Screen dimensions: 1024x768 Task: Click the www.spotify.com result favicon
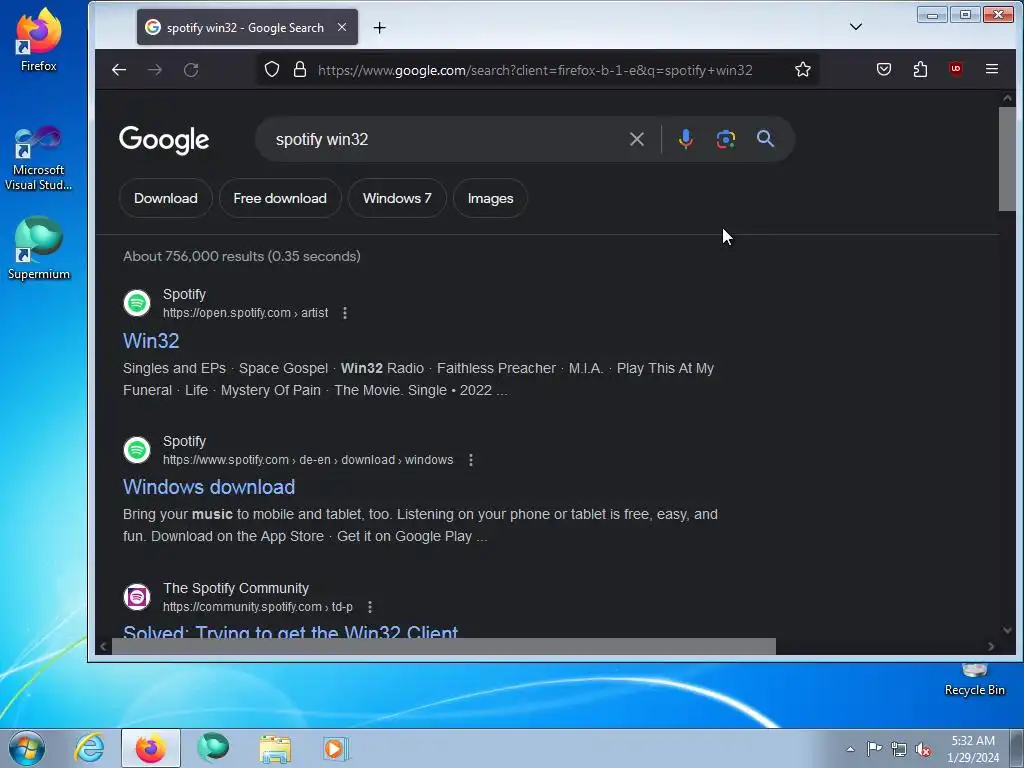click(x=137, y=450)
